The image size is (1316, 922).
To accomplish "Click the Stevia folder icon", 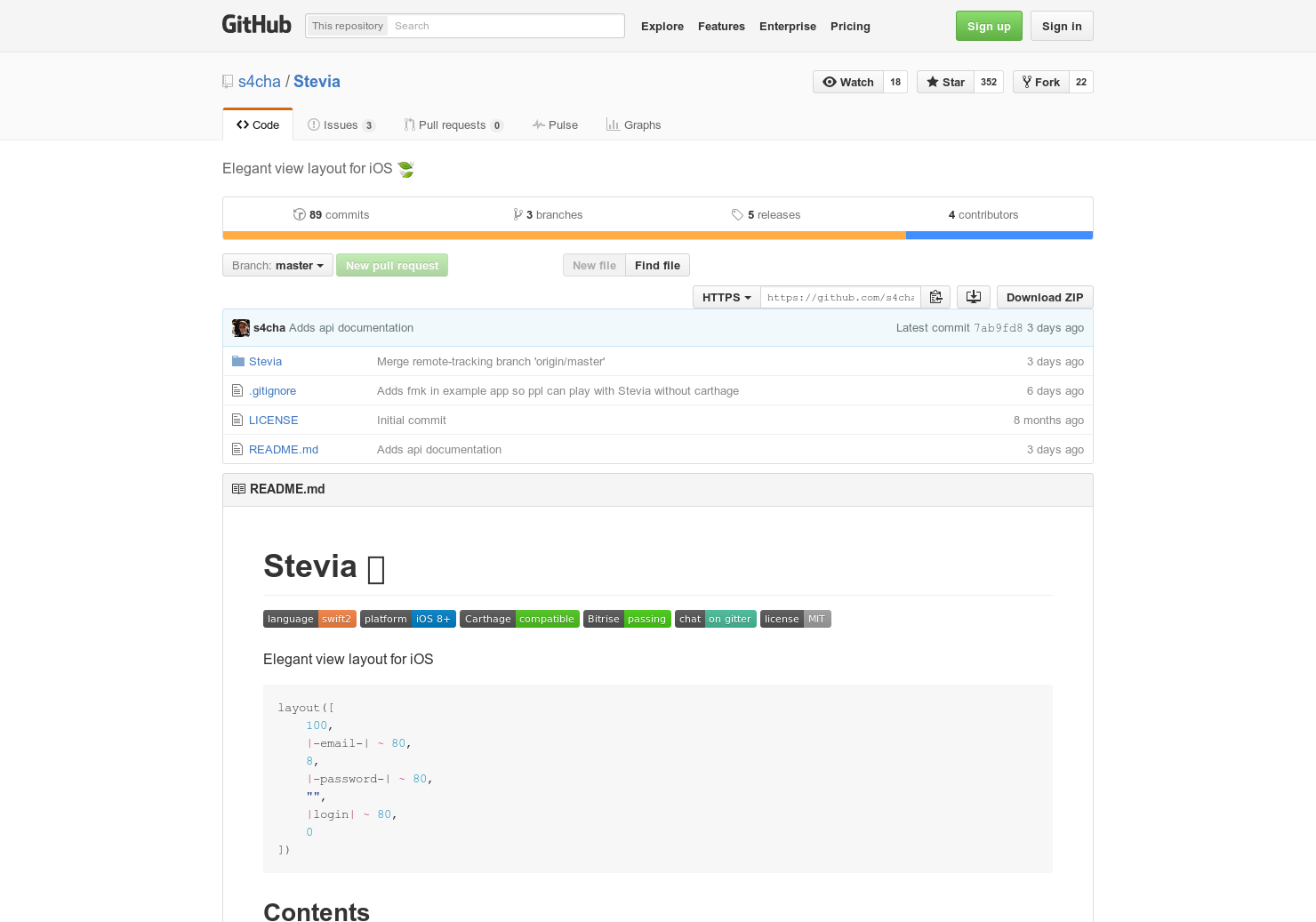I will tap(237, 361).
